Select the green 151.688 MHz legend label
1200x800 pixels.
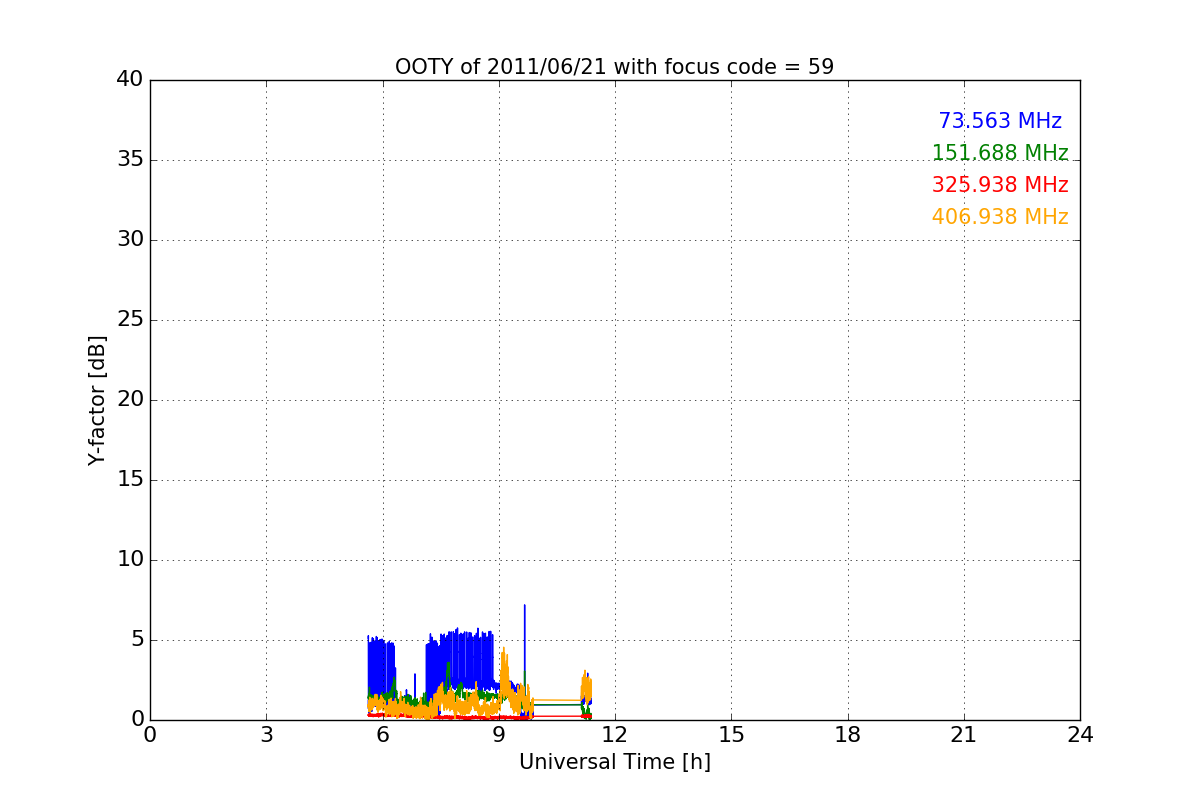click(x=1000, y=153)
